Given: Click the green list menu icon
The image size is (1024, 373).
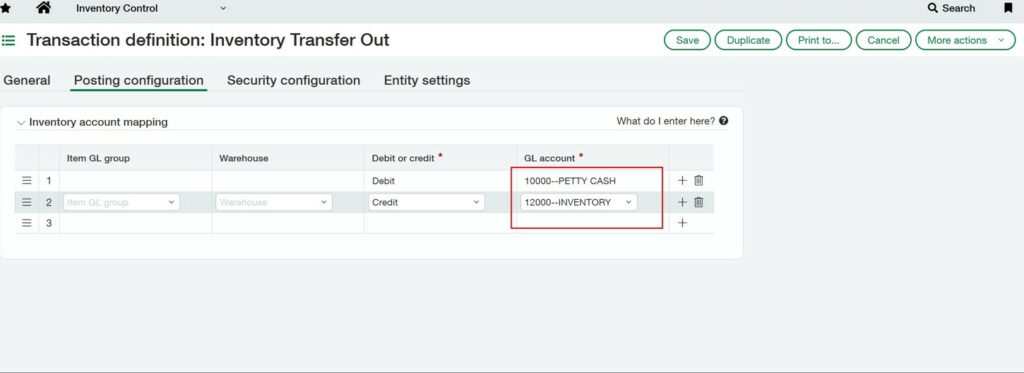Looking at the screenshot, I should (x=8, y=41).
